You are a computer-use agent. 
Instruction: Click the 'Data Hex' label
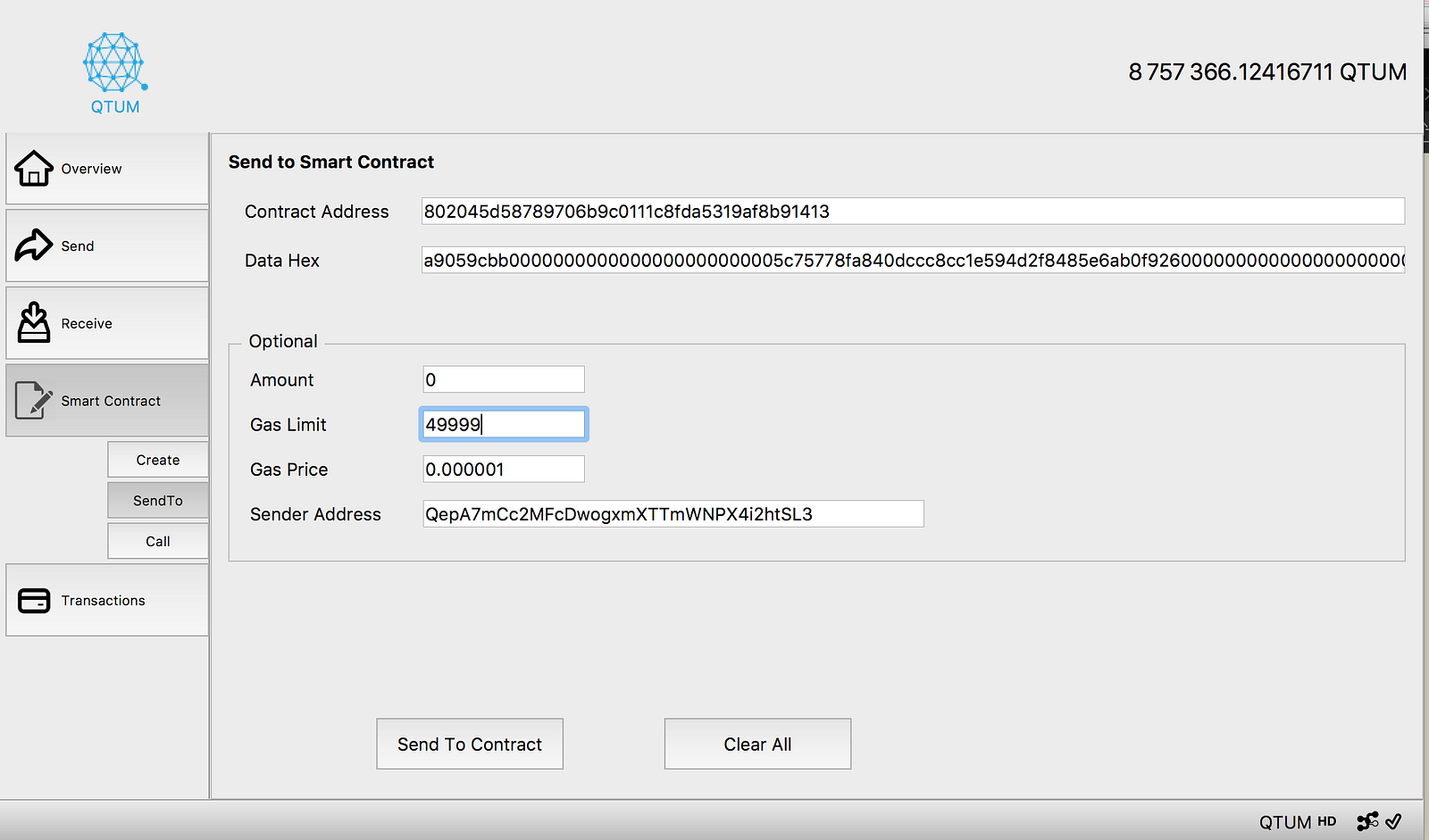click(x=282, y=261)
